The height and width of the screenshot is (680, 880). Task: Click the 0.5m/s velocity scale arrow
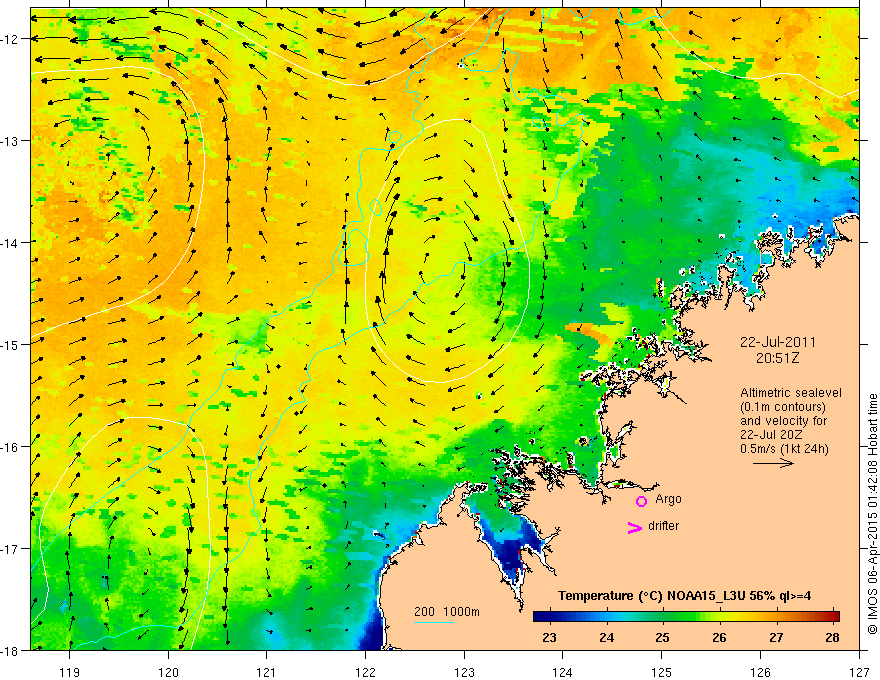tap(773, 463)
